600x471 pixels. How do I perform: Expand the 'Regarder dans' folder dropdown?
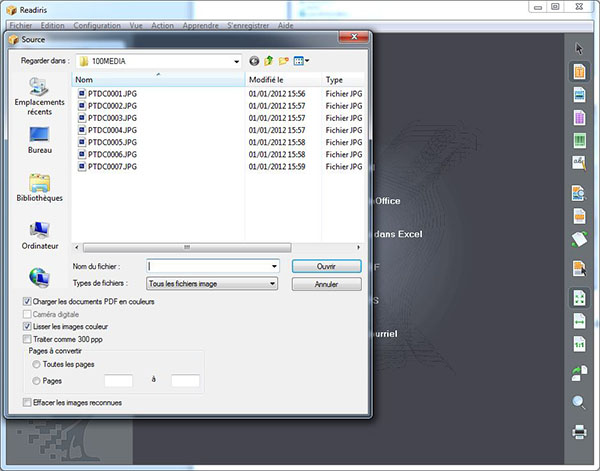(x=236, y=61)
